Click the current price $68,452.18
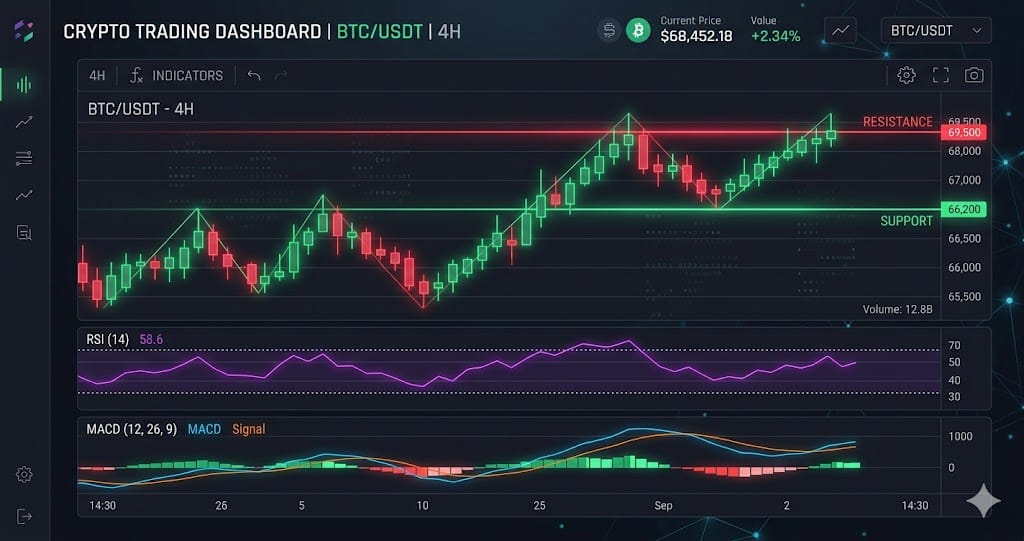Screen dimensions: 1024x541 point(696,37)
